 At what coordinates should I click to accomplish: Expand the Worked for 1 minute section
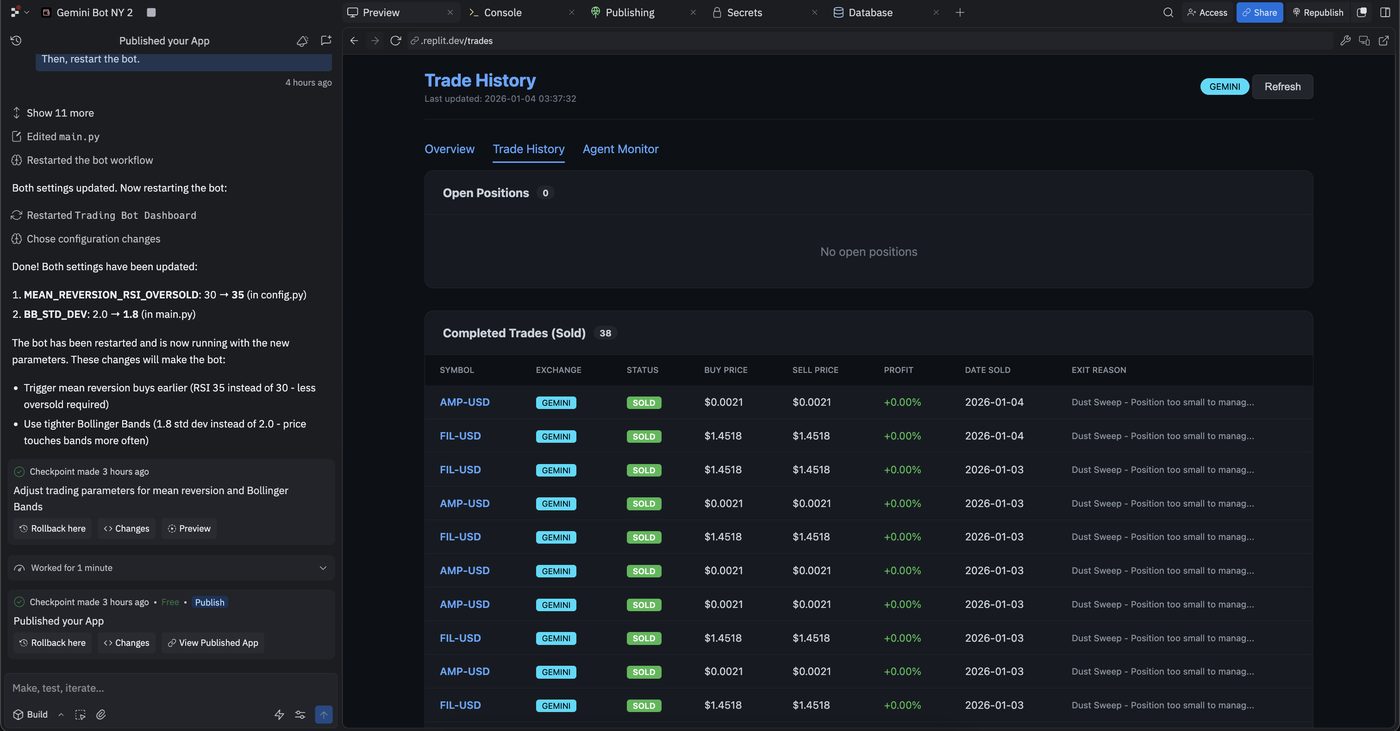170,568
